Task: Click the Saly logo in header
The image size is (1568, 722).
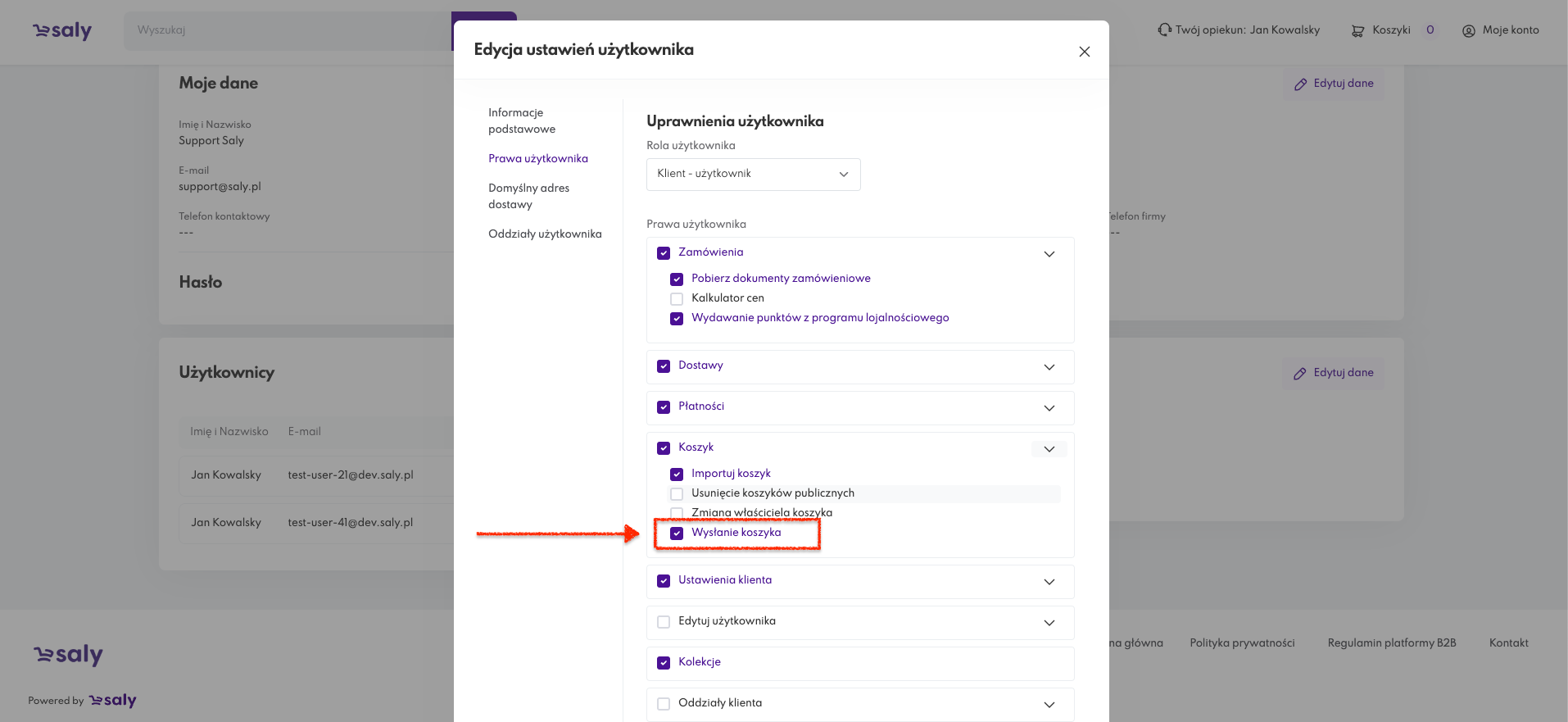Action: [x=62, y=30]
